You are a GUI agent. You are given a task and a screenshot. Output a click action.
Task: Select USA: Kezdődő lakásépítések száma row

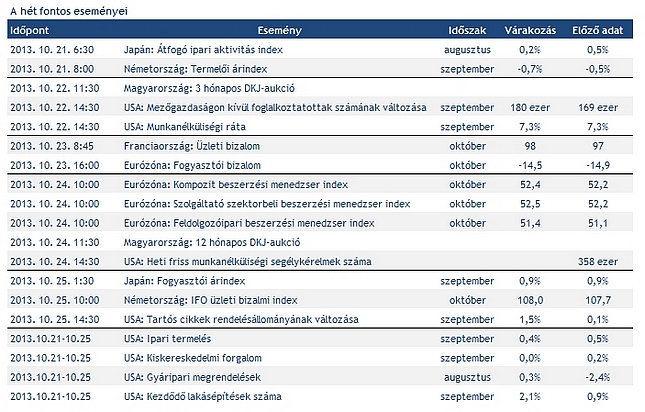pyautogui.click(x=320, y=396)
